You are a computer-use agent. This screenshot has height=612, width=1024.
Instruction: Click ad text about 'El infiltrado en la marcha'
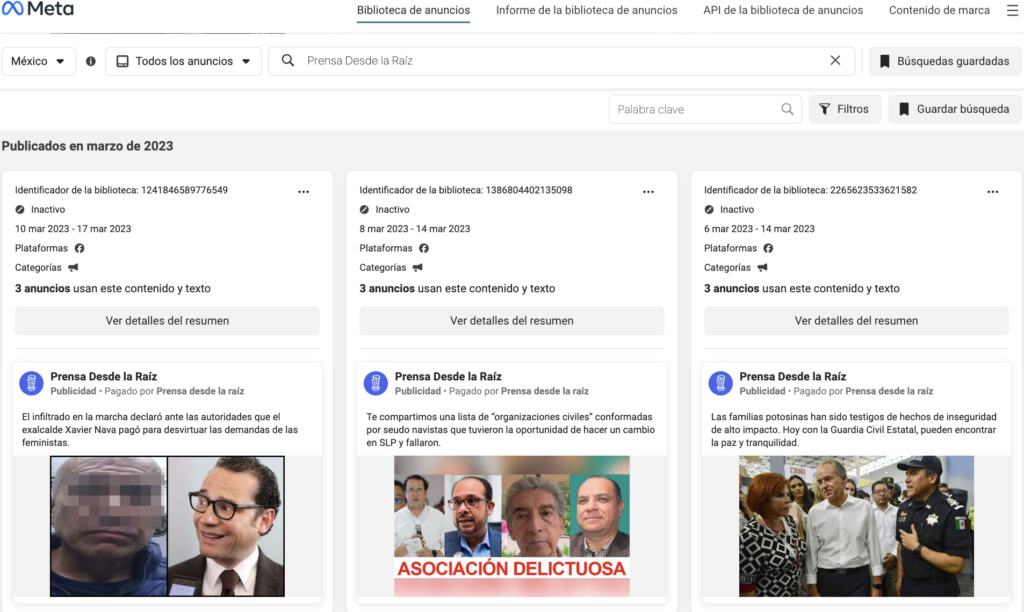tap(160, 430)
